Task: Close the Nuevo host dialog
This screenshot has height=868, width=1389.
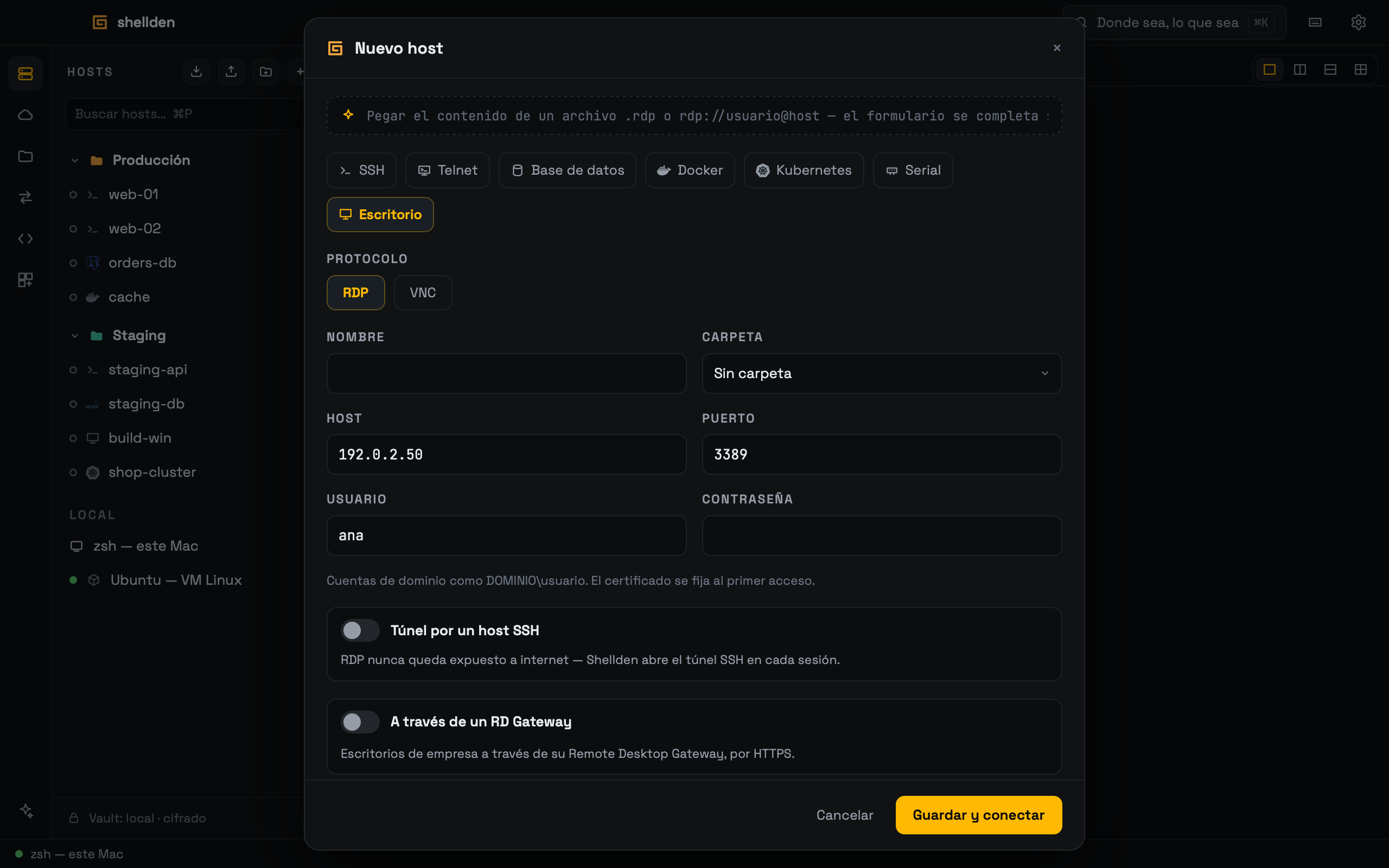Action: tap(1057, 48)
